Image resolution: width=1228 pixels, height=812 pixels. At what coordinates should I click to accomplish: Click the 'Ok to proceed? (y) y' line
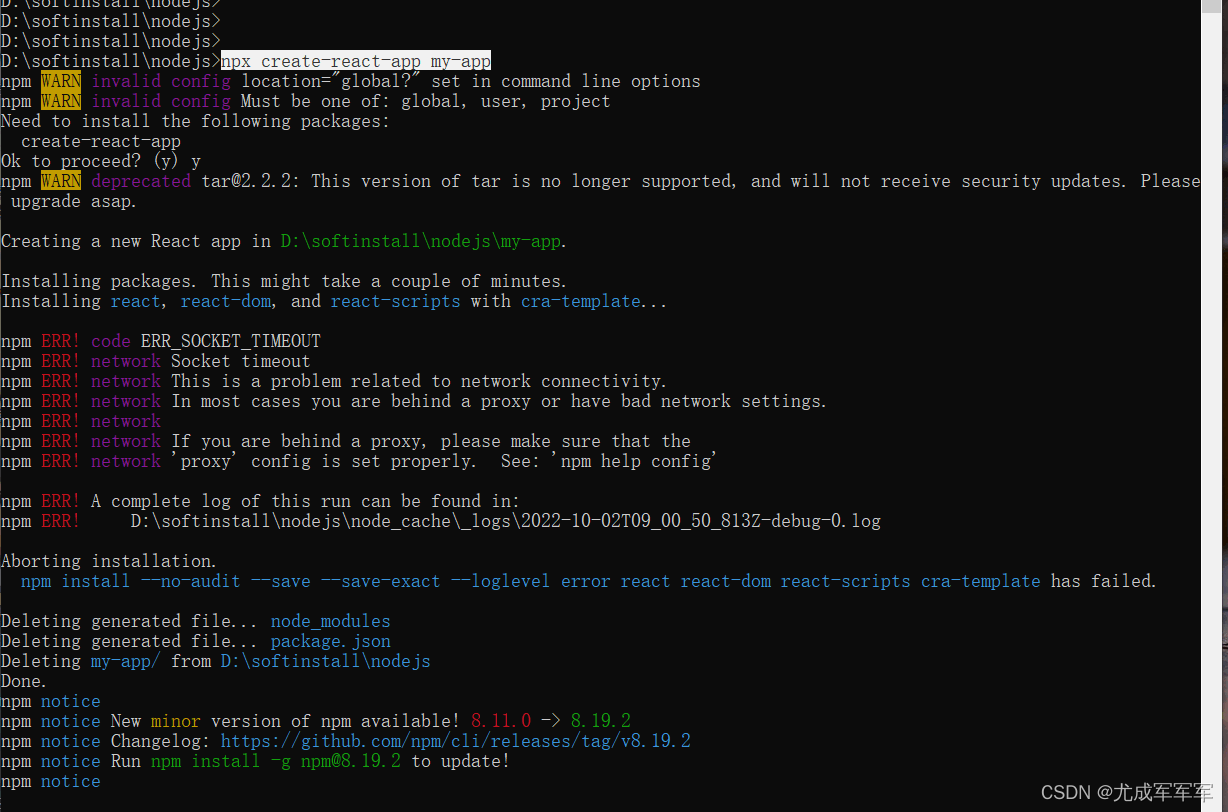tap(101, 161)
